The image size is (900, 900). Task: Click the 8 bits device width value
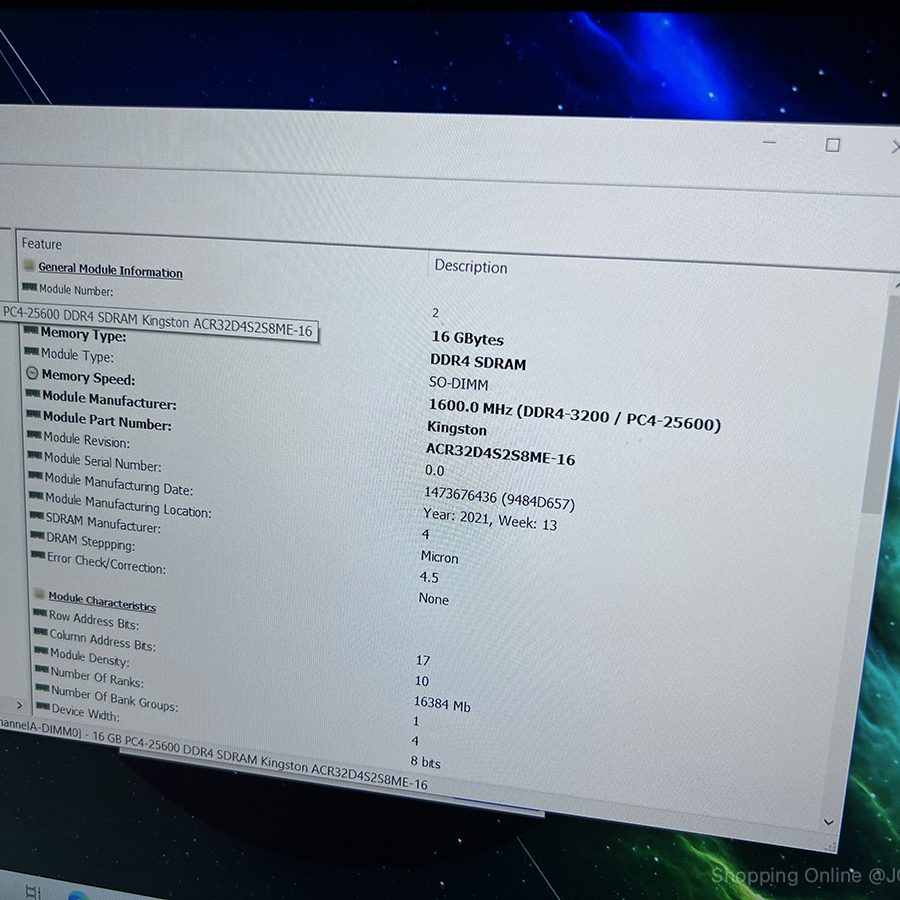425,762
